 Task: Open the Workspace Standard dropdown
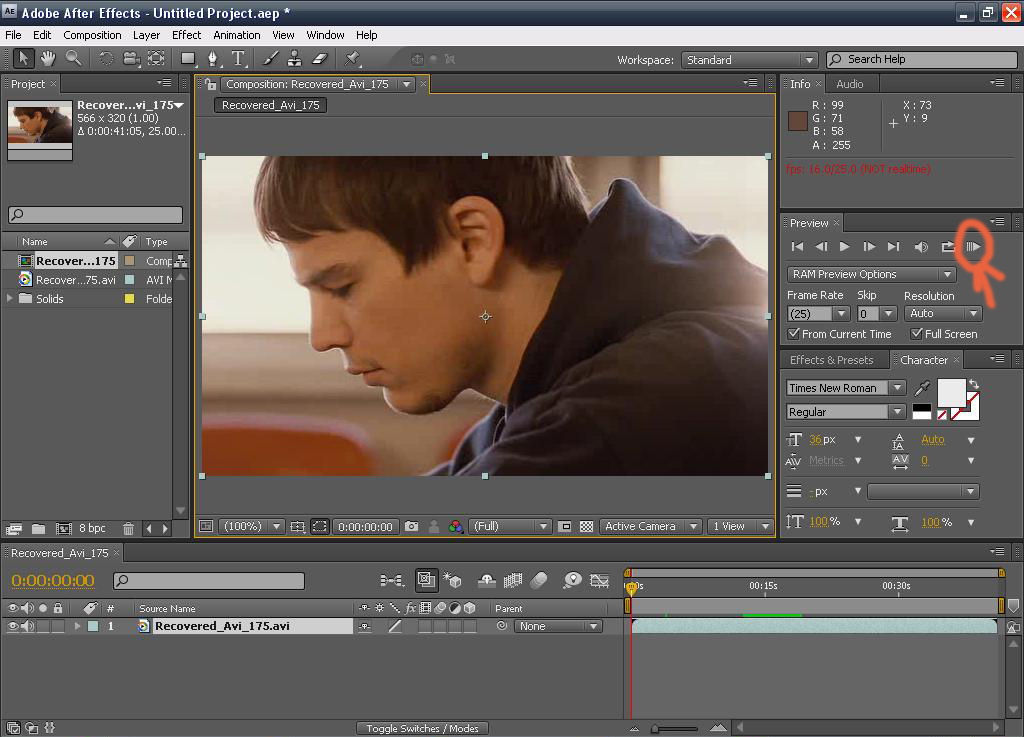point(749,59)
